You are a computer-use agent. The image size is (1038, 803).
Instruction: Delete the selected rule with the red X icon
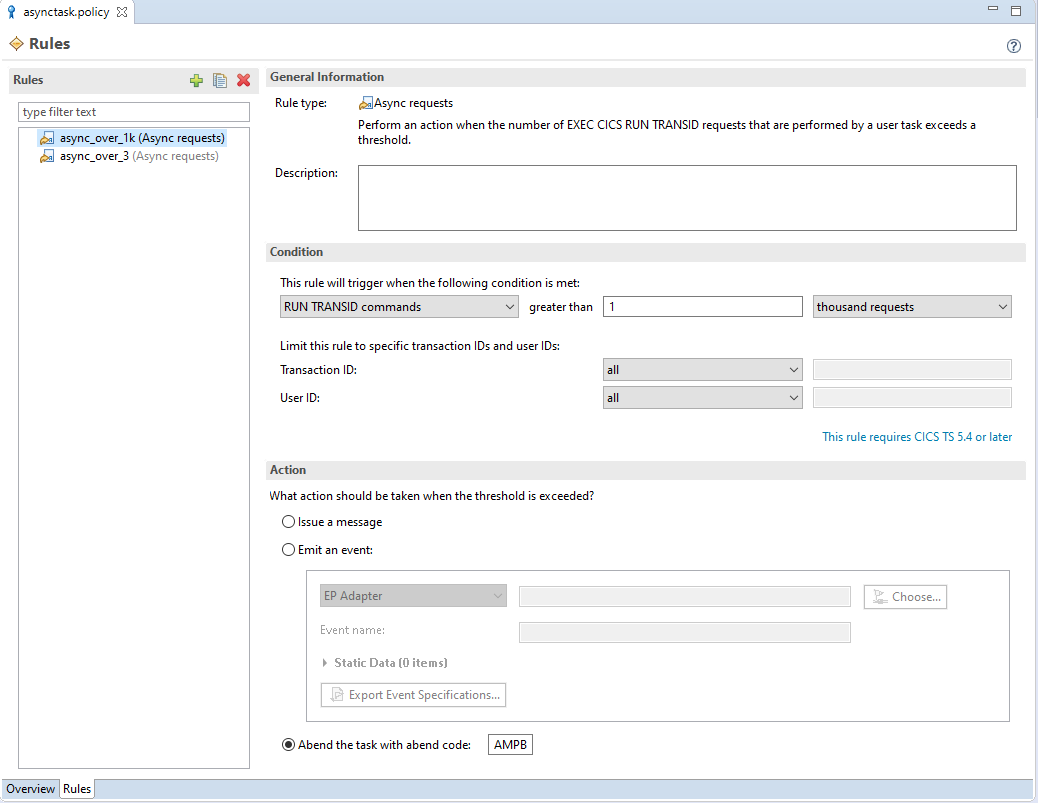coord(243,80)
